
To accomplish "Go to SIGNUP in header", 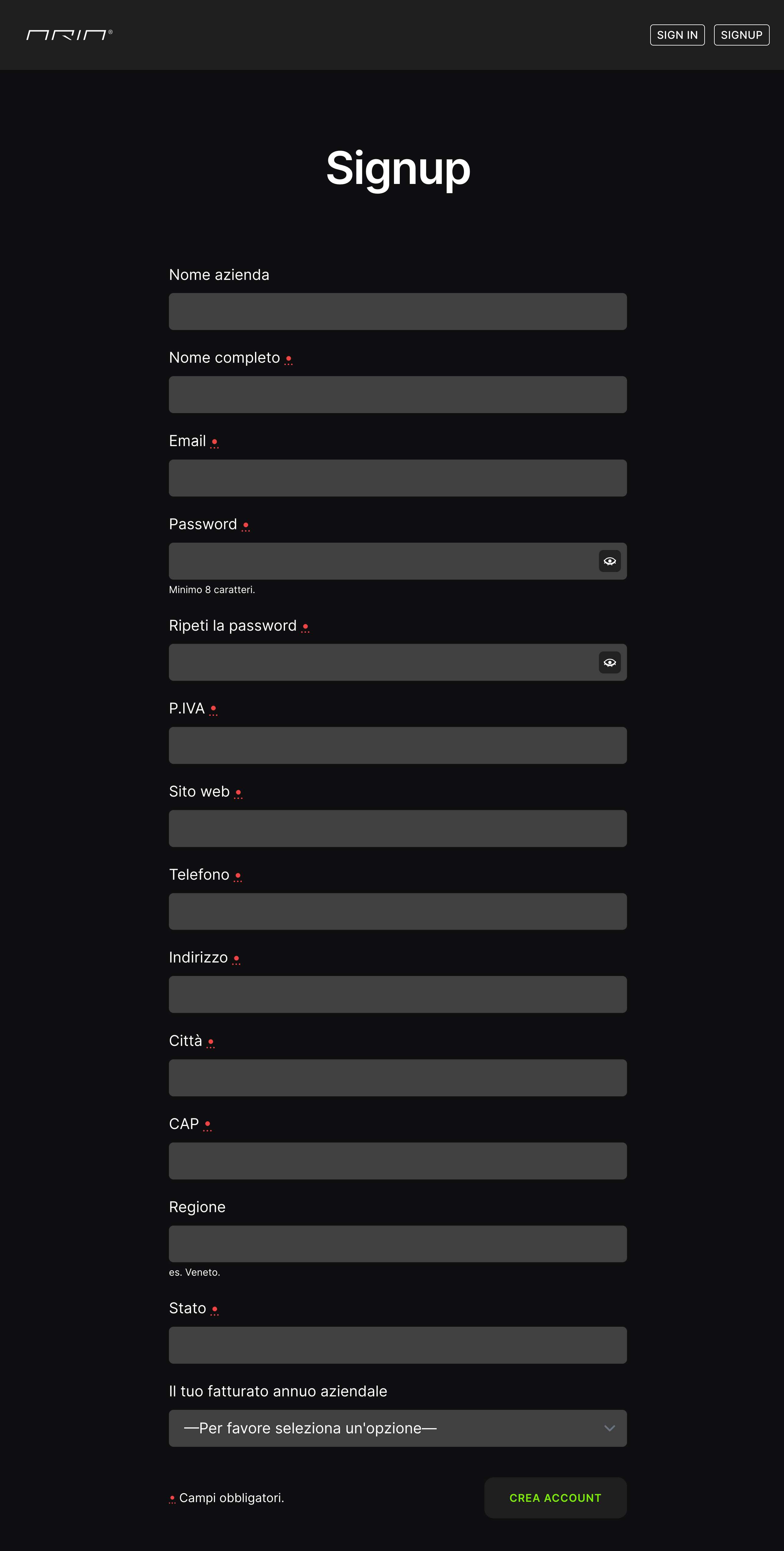I will click(x=741, y=35).
